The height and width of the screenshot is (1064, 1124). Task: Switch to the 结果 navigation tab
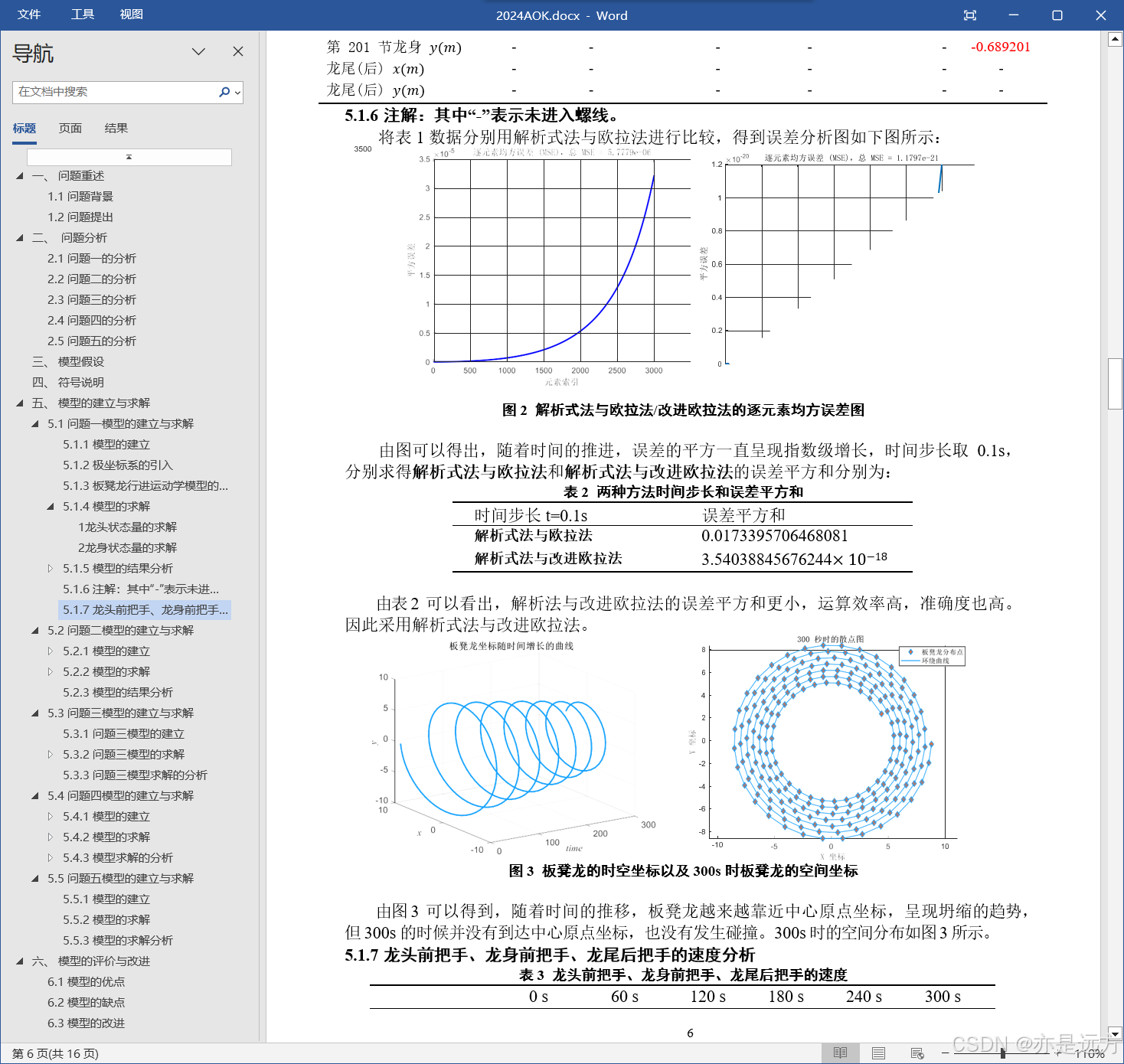116,128
